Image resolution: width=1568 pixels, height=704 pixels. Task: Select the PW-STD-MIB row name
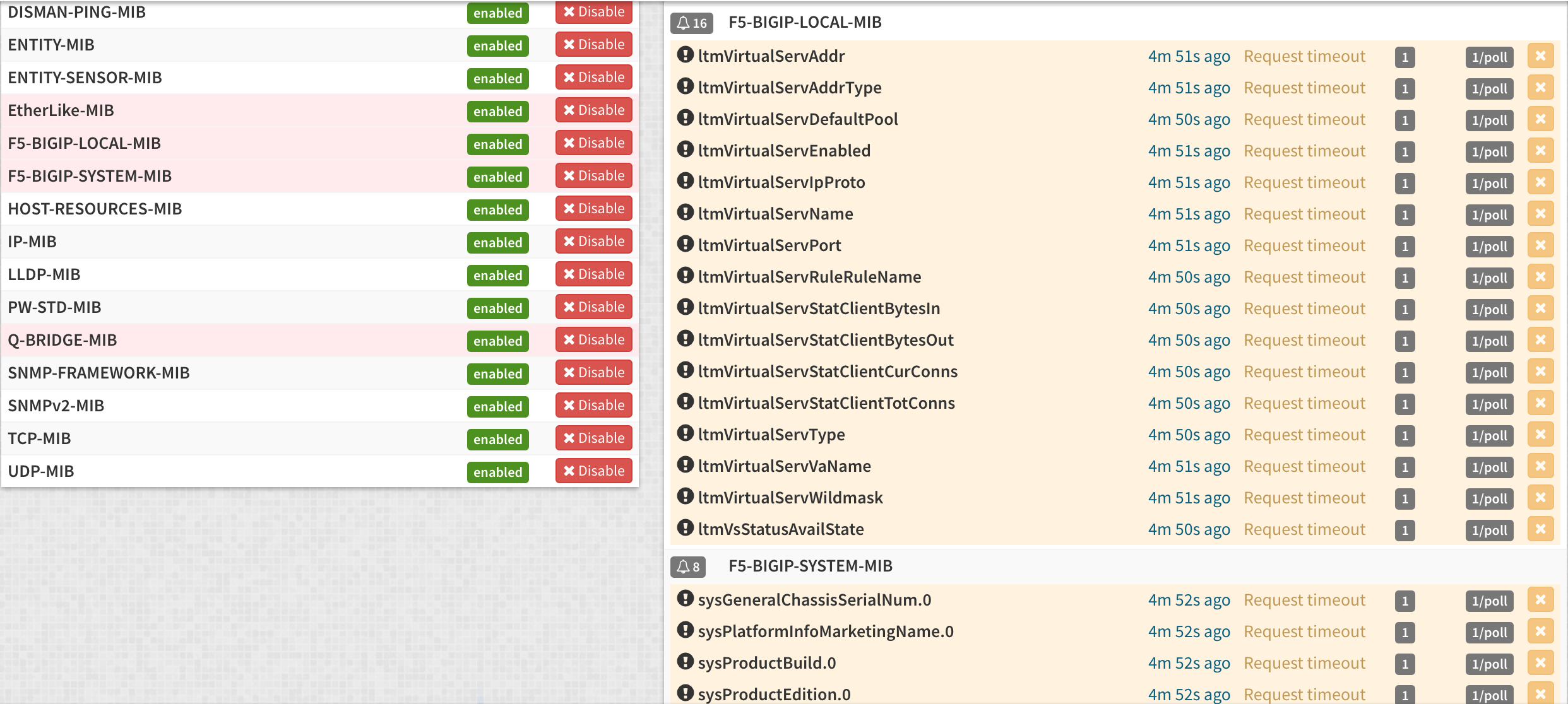pos(54,307)
